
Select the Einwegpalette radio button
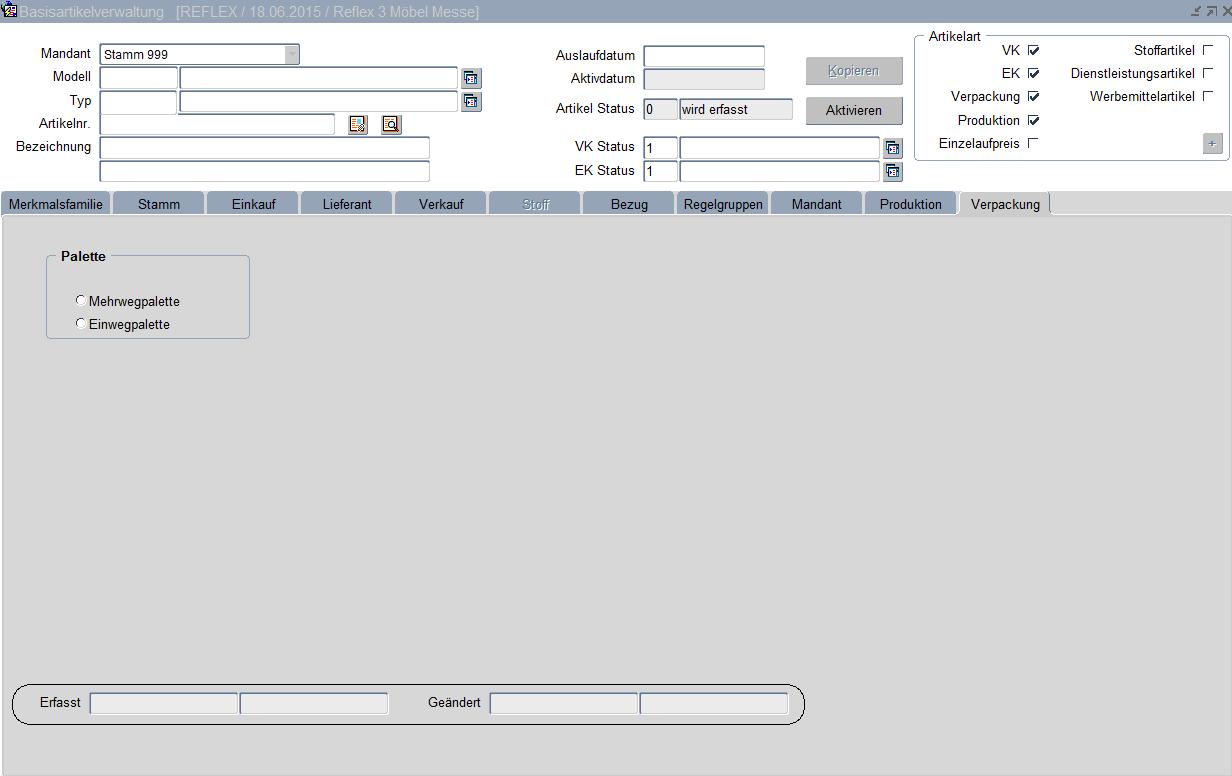[x=81, y=324]
